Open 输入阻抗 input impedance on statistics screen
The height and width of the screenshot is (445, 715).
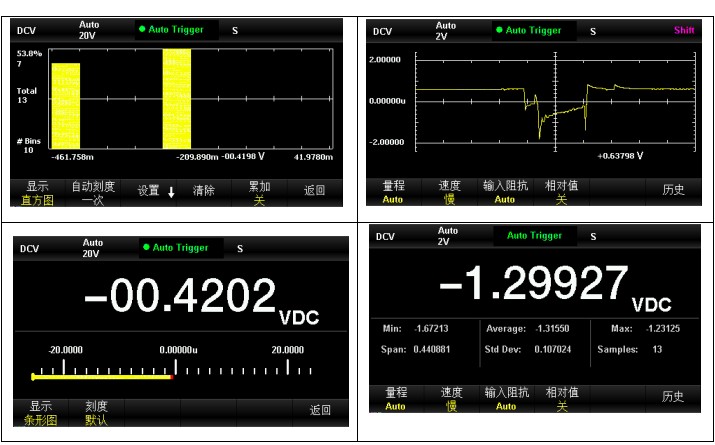(x=506, y=399)
